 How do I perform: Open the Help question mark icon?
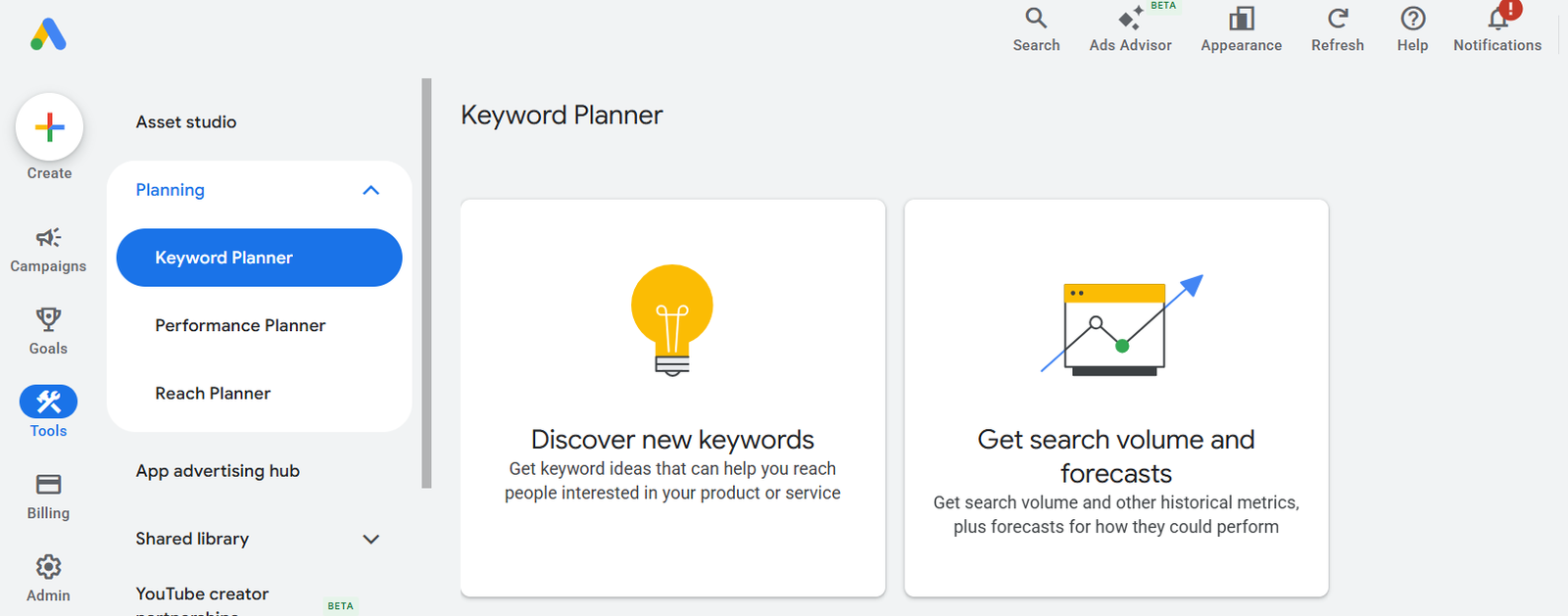click(x=1412, y=18)
